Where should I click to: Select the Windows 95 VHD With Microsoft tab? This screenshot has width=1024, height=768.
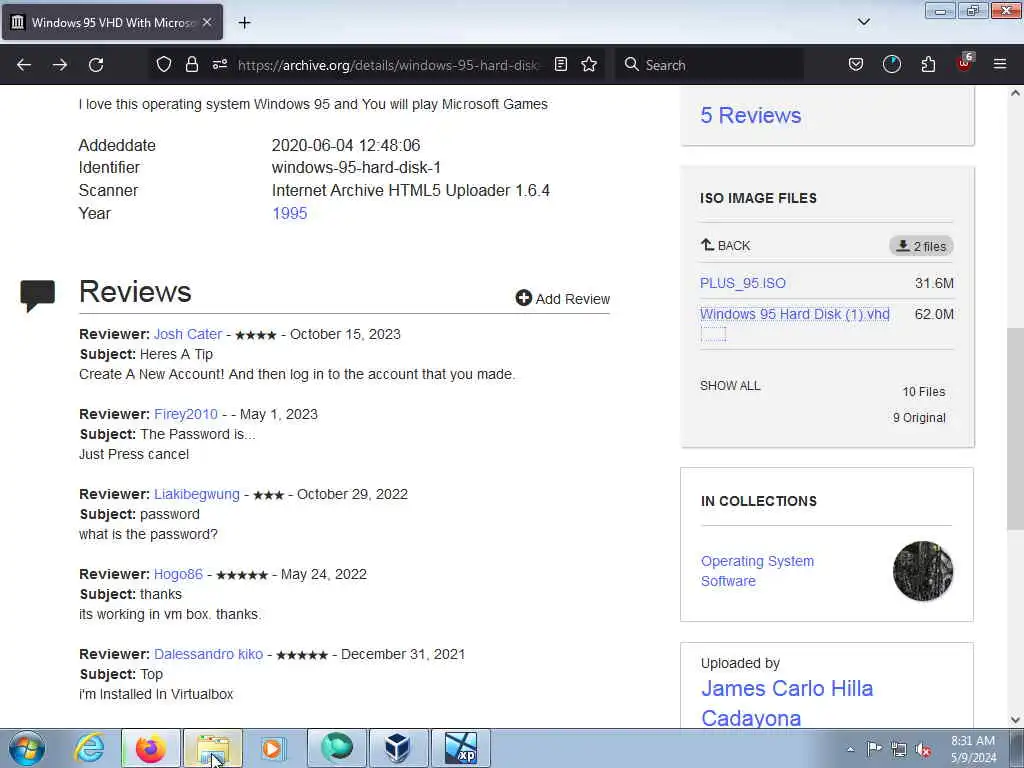(112, 22)
